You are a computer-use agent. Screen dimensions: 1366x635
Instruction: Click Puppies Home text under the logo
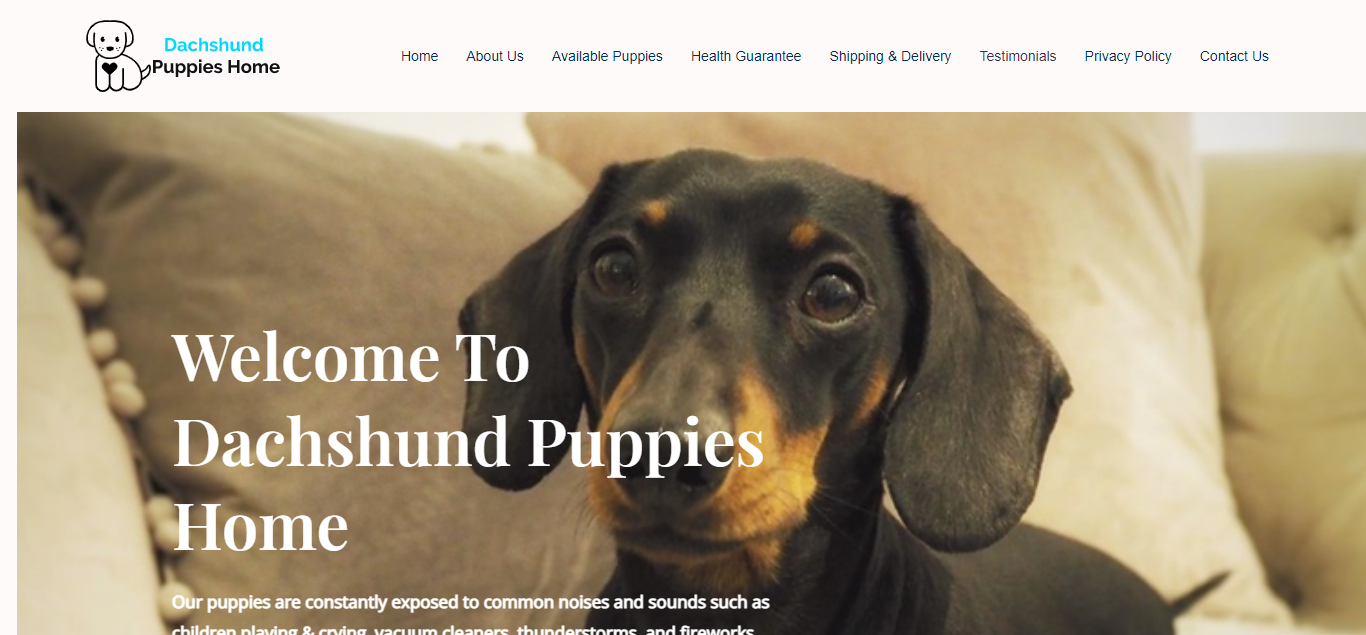pyautogui.click(x=216, y=67)
